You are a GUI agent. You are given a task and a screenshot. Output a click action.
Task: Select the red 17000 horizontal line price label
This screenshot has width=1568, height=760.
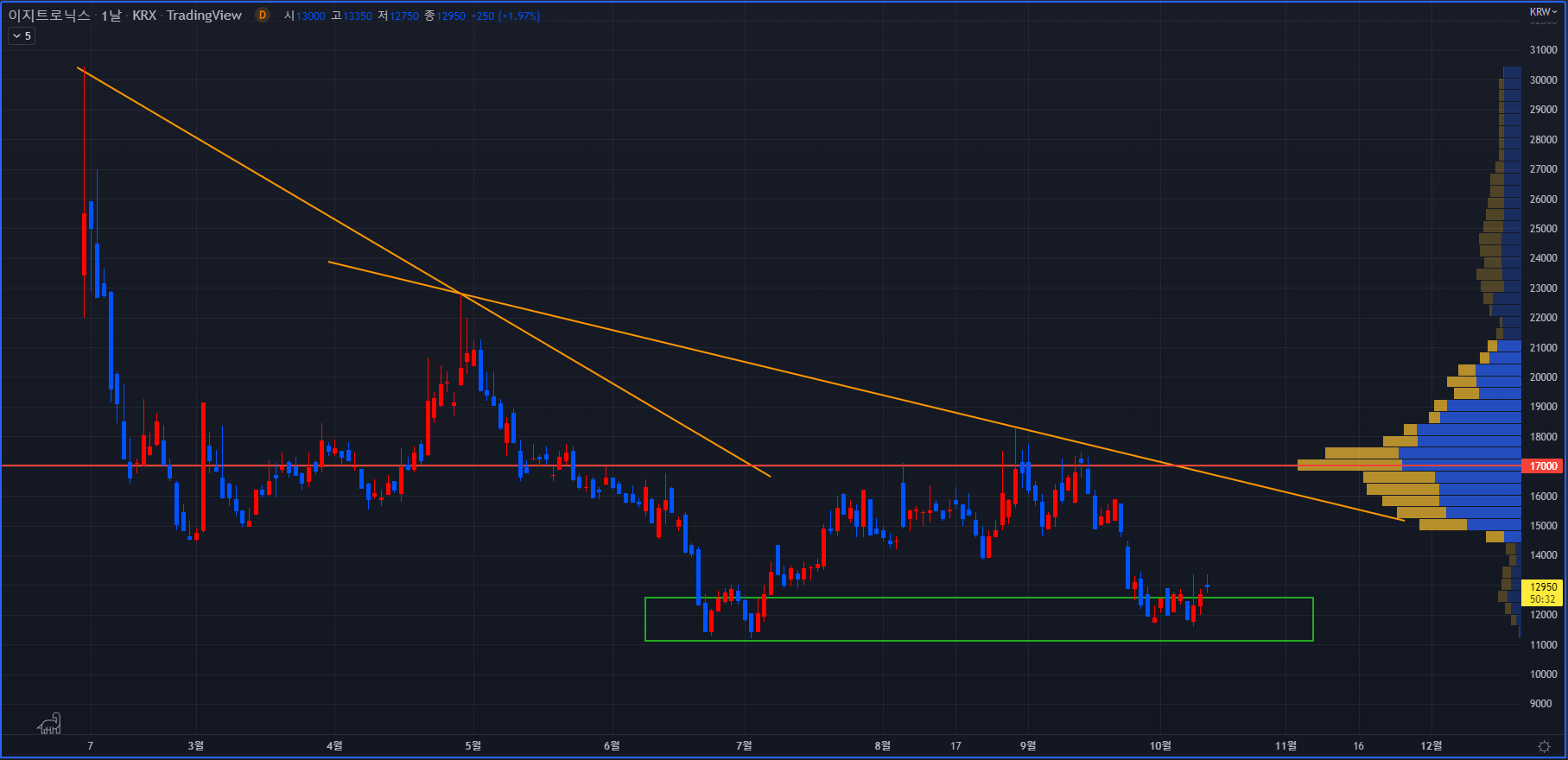tap(1543, 466)
